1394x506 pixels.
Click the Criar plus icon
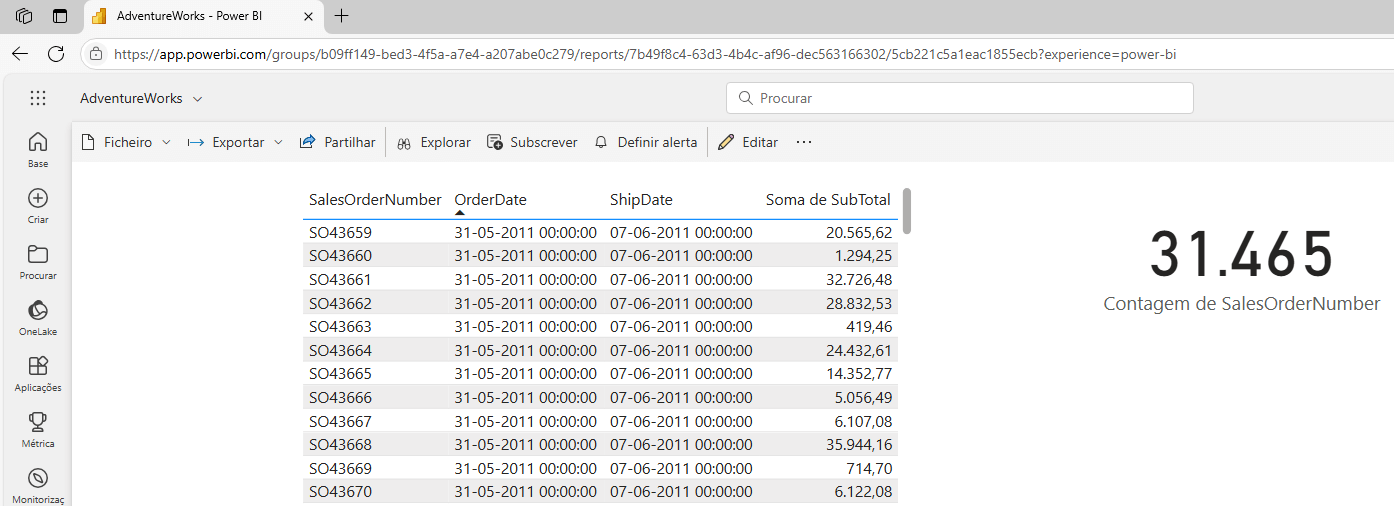(x=38, y=198)
